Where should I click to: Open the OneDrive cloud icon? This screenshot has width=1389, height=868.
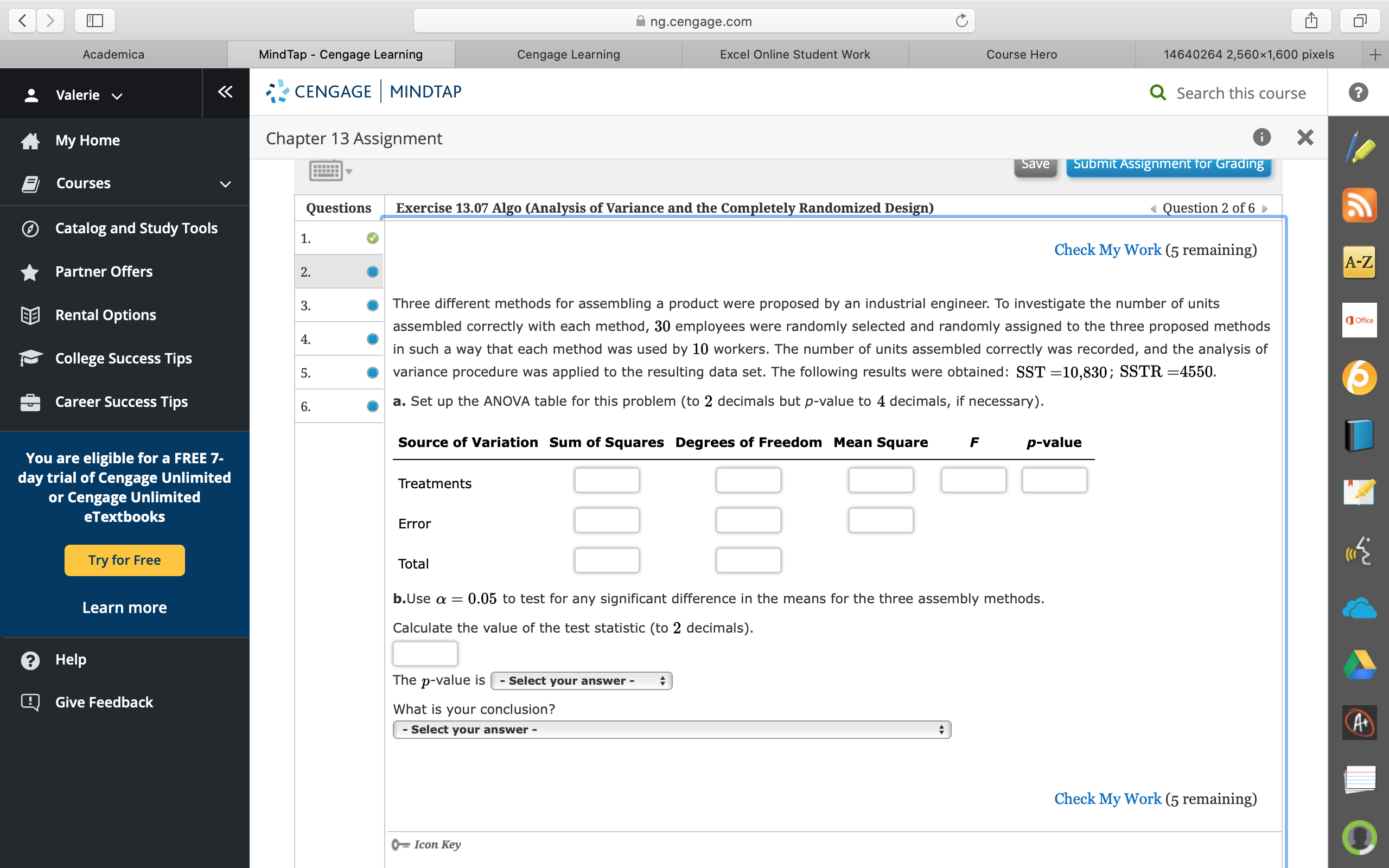pyautogui.click(x=1359, y=608)
